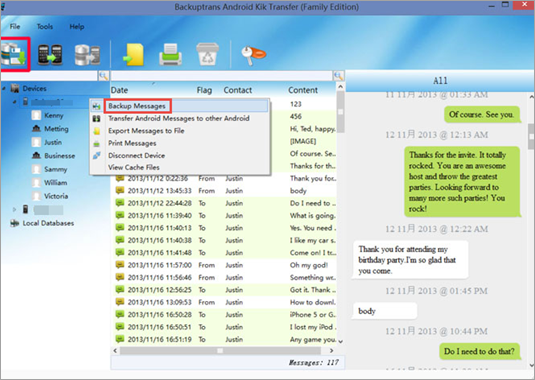The height and width of the screenshot is (380, 535).
Task: Click the Backup Messages toolbar icon
Action: click(x=14, y=54)
